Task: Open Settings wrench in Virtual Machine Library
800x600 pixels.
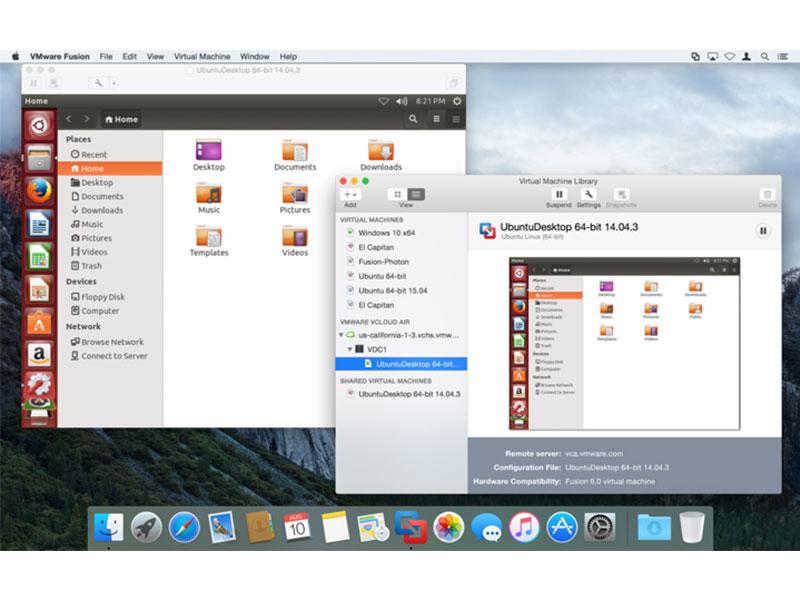Action: click(x=588, y=194)
